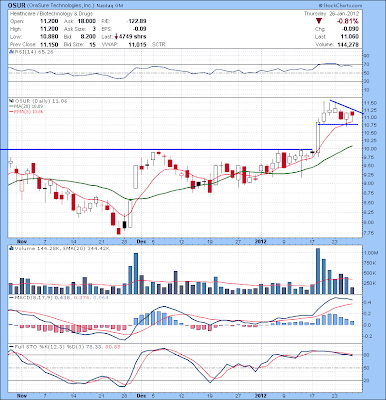386x400 pixels.
Task: Click the icon beside OSUR (Daily) legend
Action: (x=10, y=100)
